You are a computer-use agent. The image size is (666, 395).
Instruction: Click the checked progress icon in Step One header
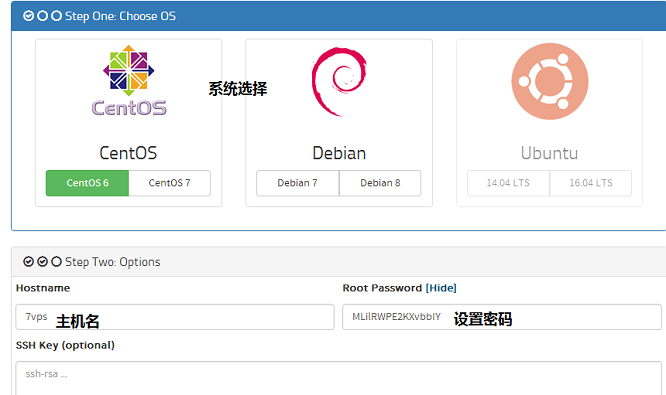(28, 16)
